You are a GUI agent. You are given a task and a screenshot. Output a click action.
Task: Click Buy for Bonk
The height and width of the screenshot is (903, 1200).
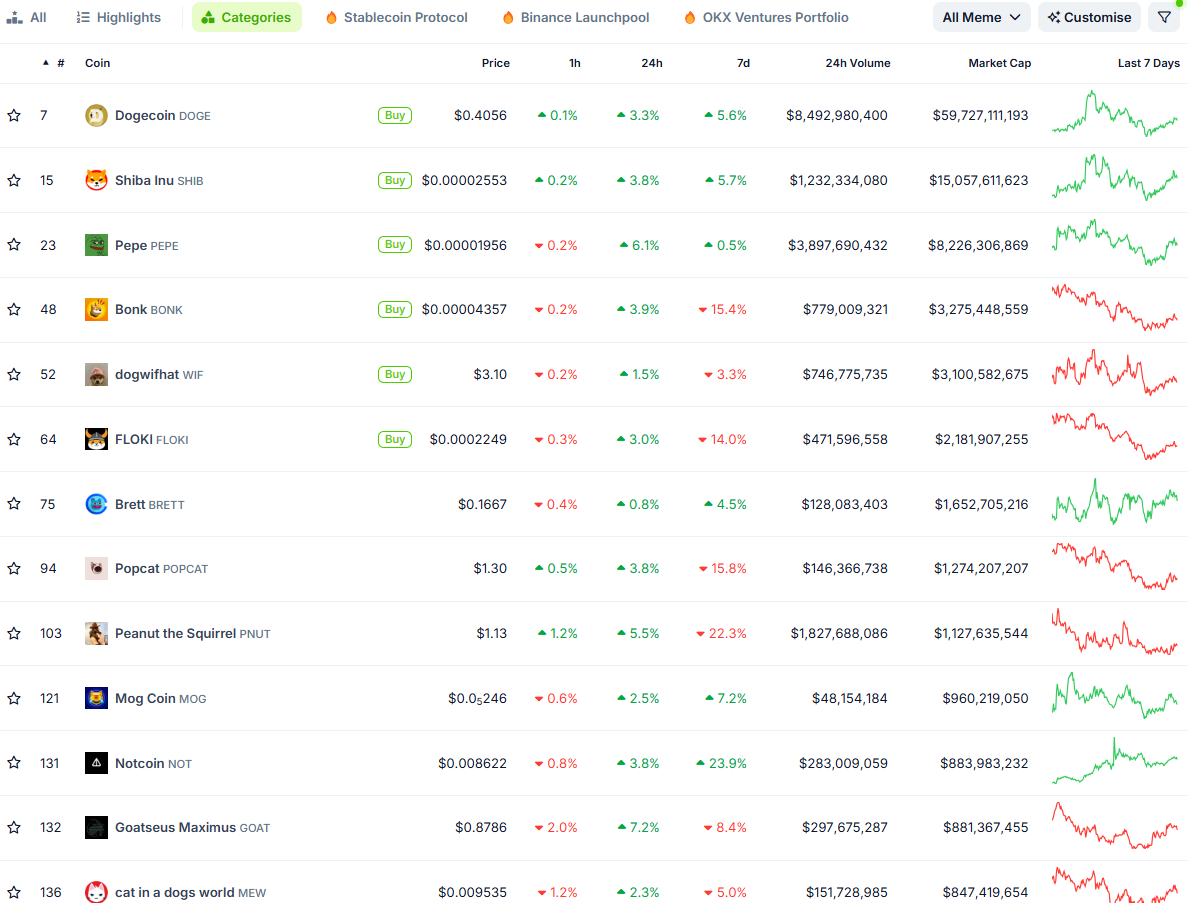click(x=395, y=309)
